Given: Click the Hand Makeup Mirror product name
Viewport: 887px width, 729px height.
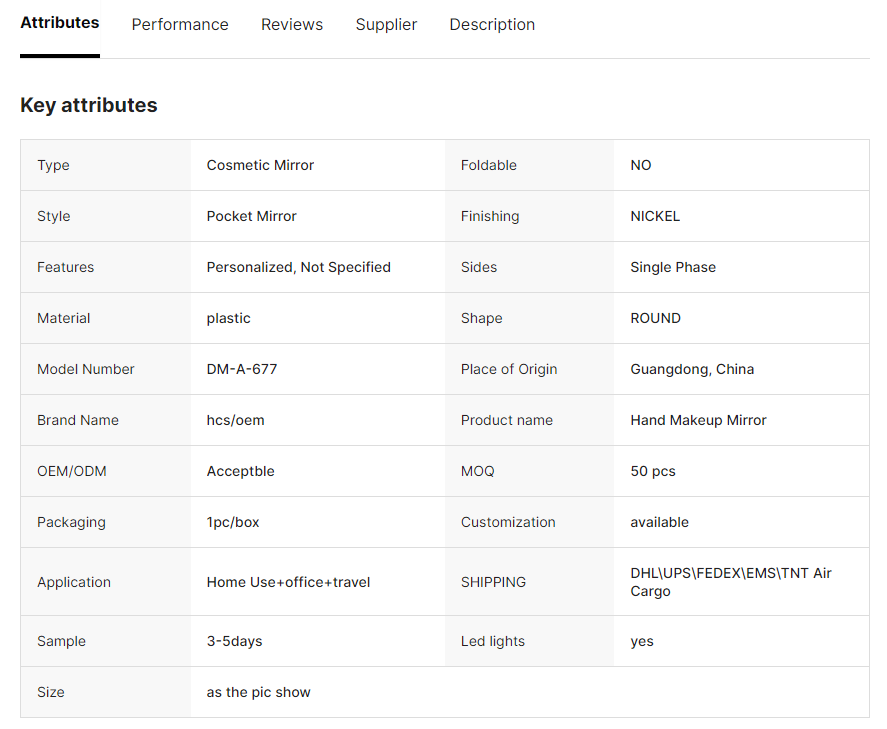Looking at the screenshot, I should coord(698,421).
